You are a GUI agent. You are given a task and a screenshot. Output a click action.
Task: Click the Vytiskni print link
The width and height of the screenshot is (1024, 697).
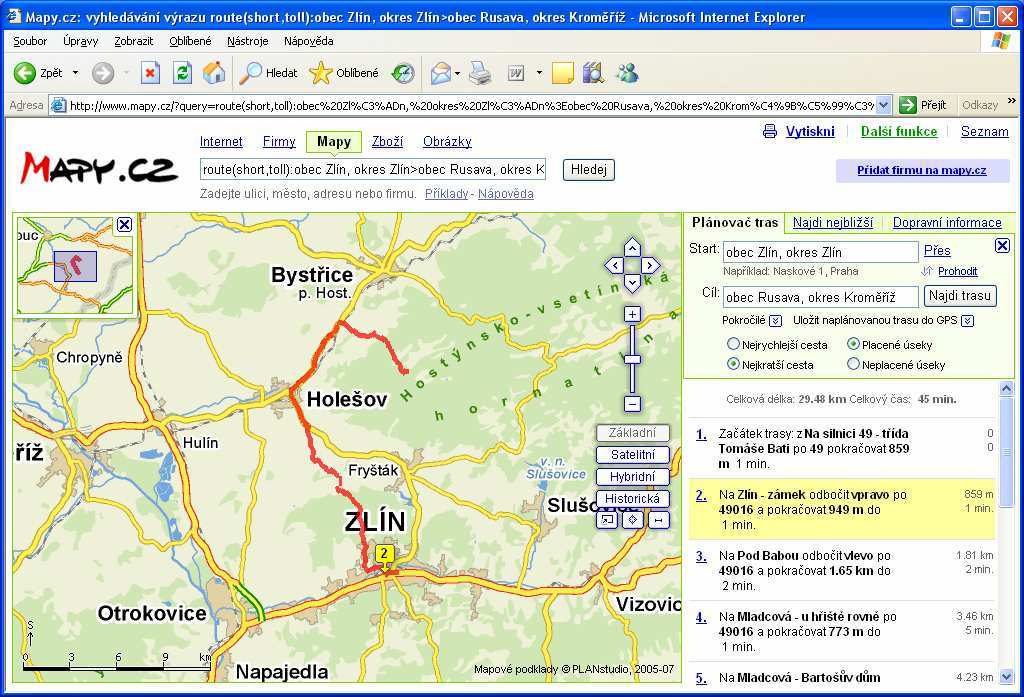(810, 131)
